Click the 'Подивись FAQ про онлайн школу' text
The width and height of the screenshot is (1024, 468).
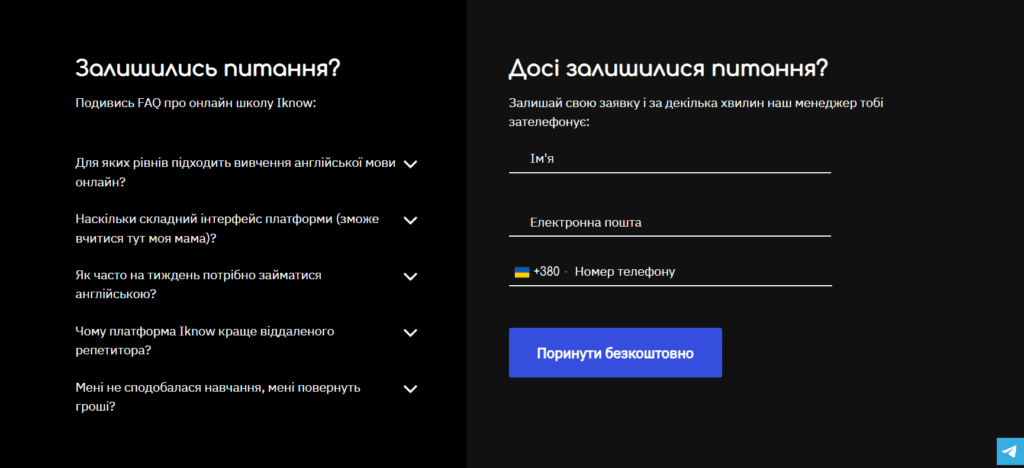(196, 102)
